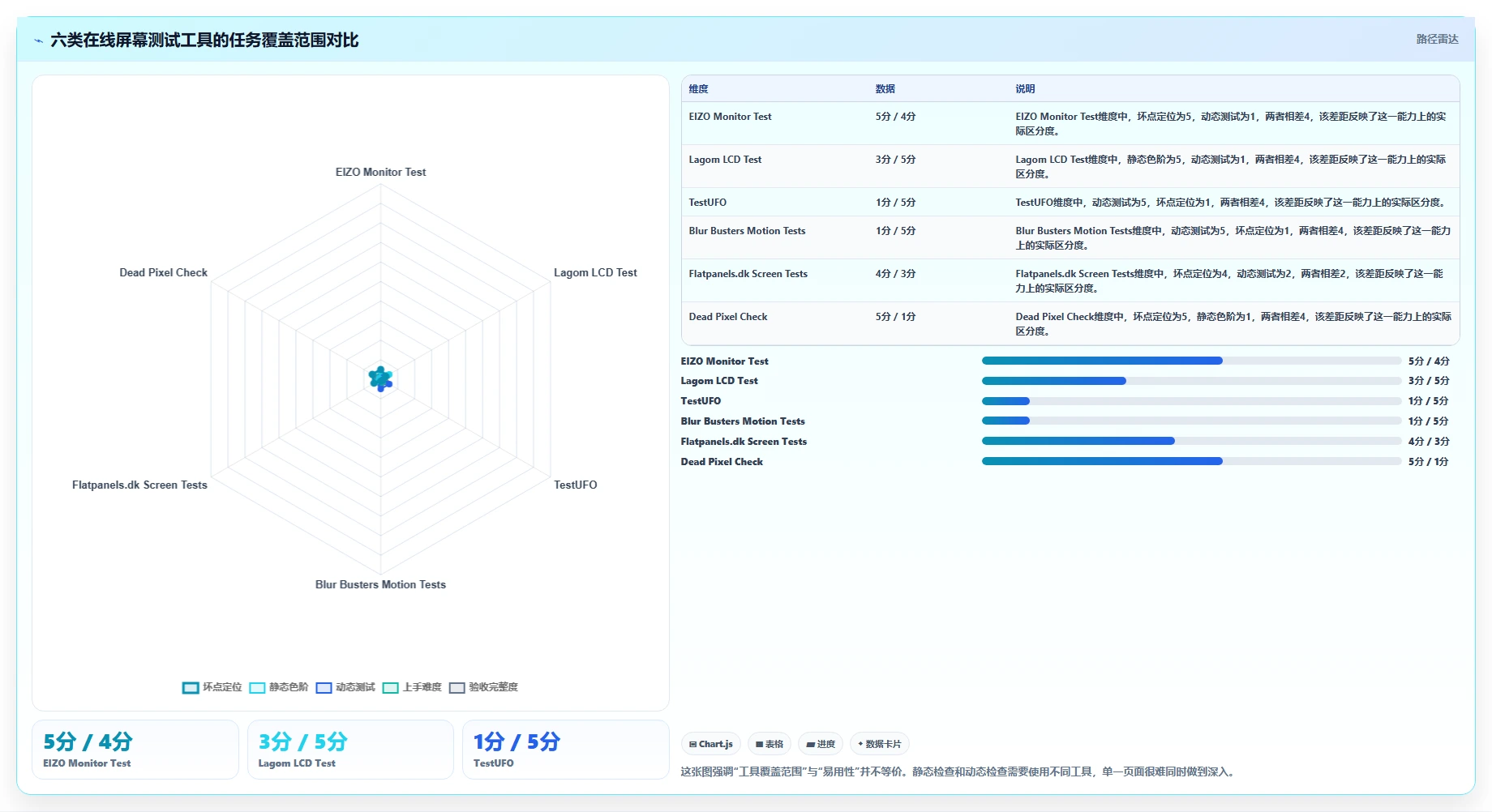Select the EIZO Monitor Test table row name
1492x812 pixels.
730,117
